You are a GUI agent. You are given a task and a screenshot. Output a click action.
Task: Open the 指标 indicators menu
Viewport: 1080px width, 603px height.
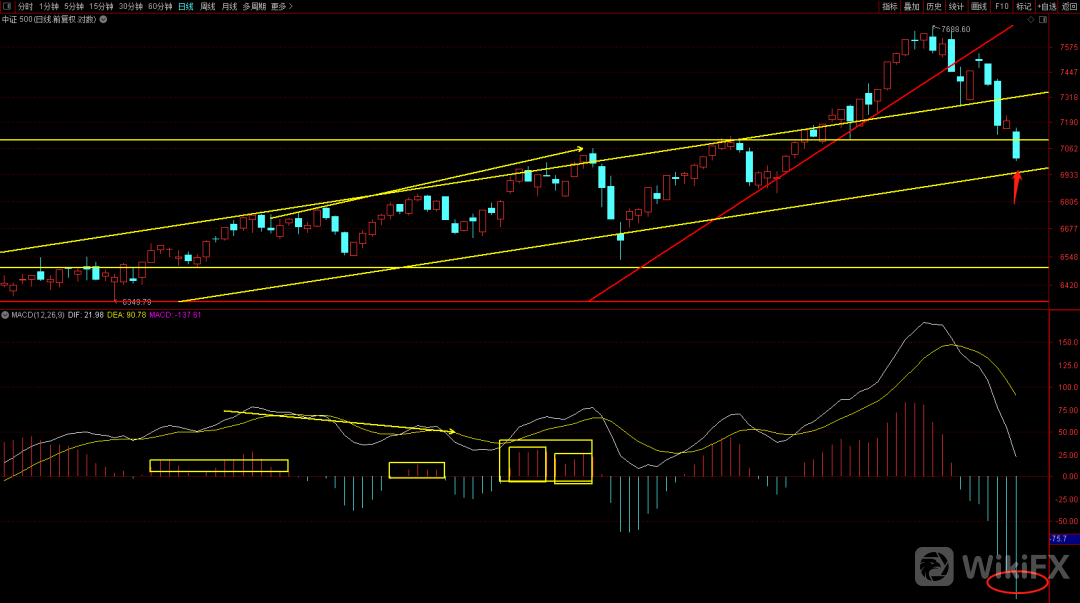click(x=889, y=6)
